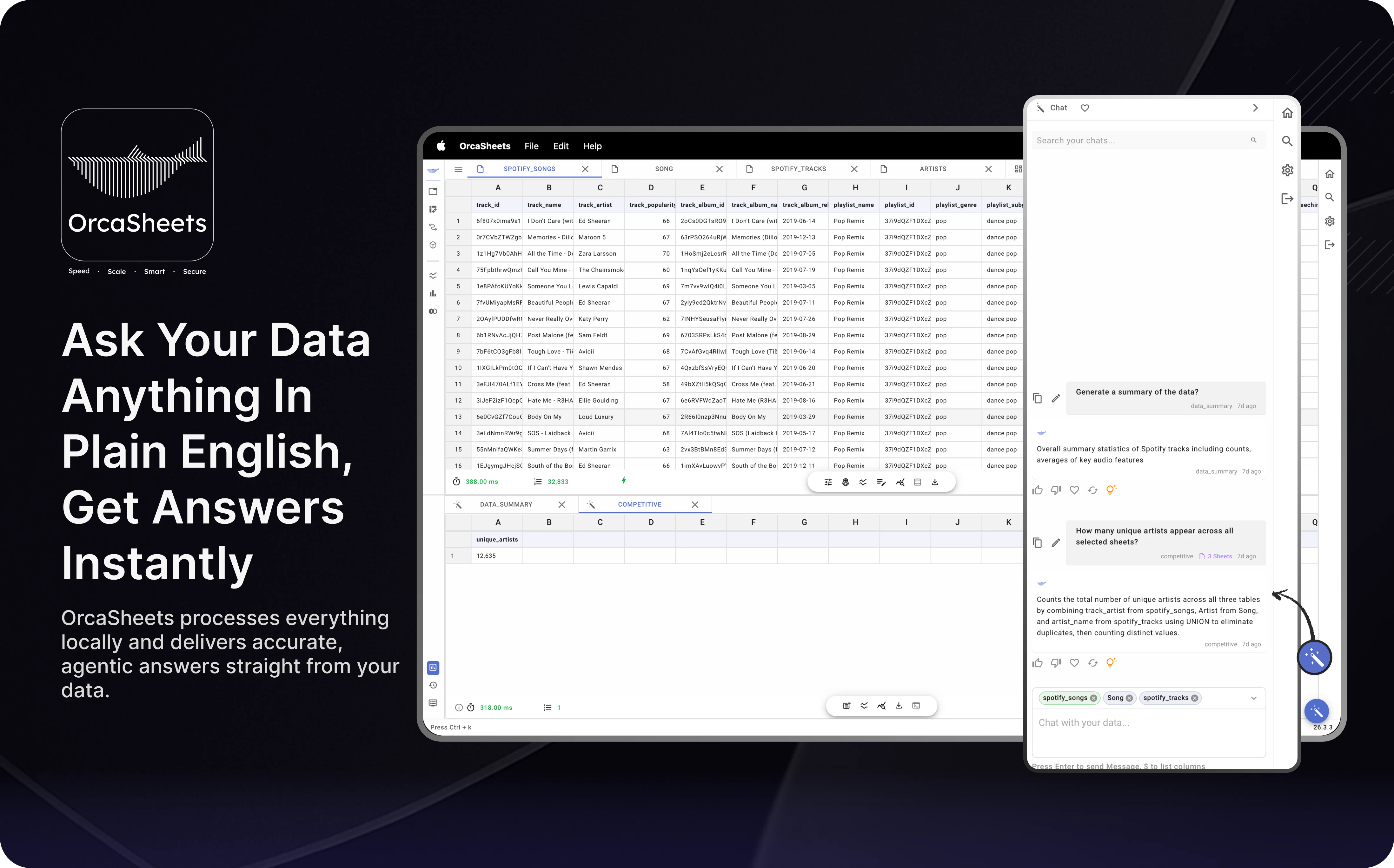Thumbs up the summary statistics response
Viewport: 1394px width, 868px height.
point(1037,490)
